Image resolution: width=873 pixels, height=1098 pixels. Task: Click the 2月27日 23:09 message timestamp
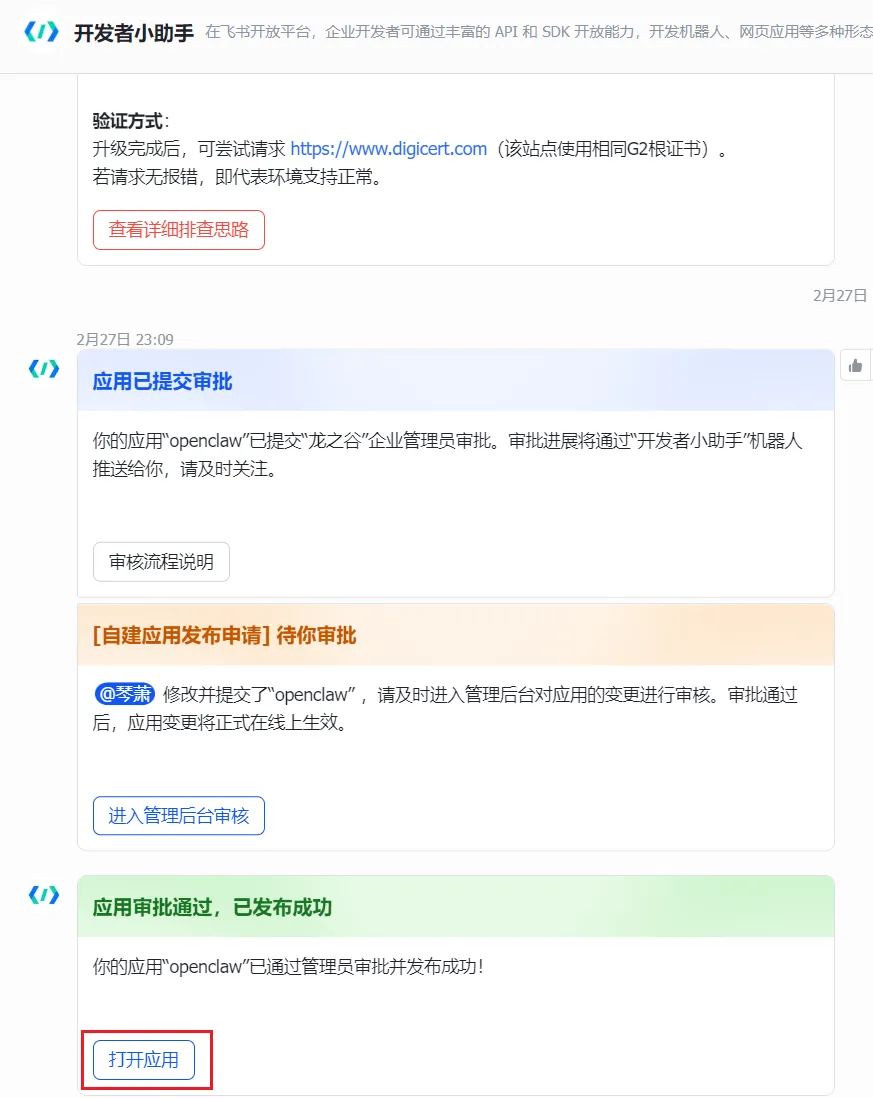pyautogui.click(x=125, y=340)
